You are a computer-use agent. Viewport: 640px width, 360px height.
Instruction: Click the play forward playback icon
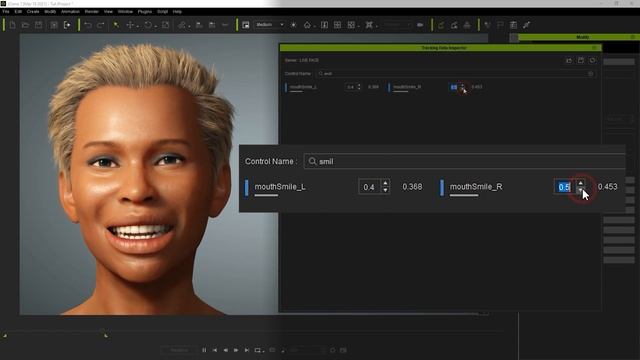click(x=236, y=350)
